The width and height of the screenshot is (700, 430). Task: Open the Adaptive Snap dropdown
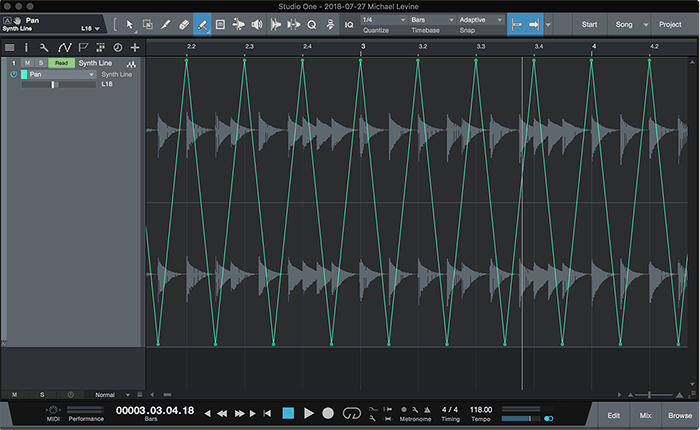(x=481, y=20)
